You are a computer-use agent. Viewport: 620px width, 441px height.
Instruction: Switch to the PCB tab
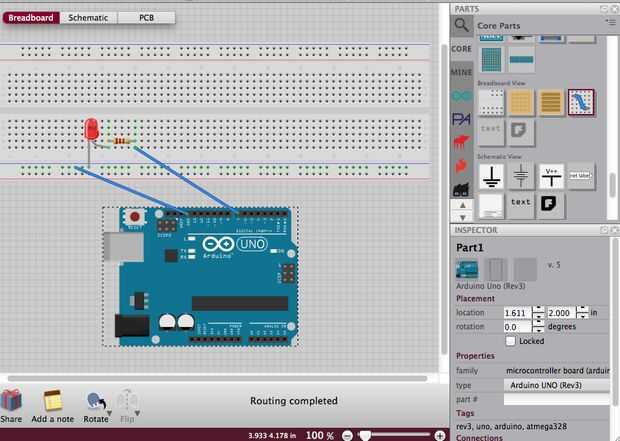point(146,18)
